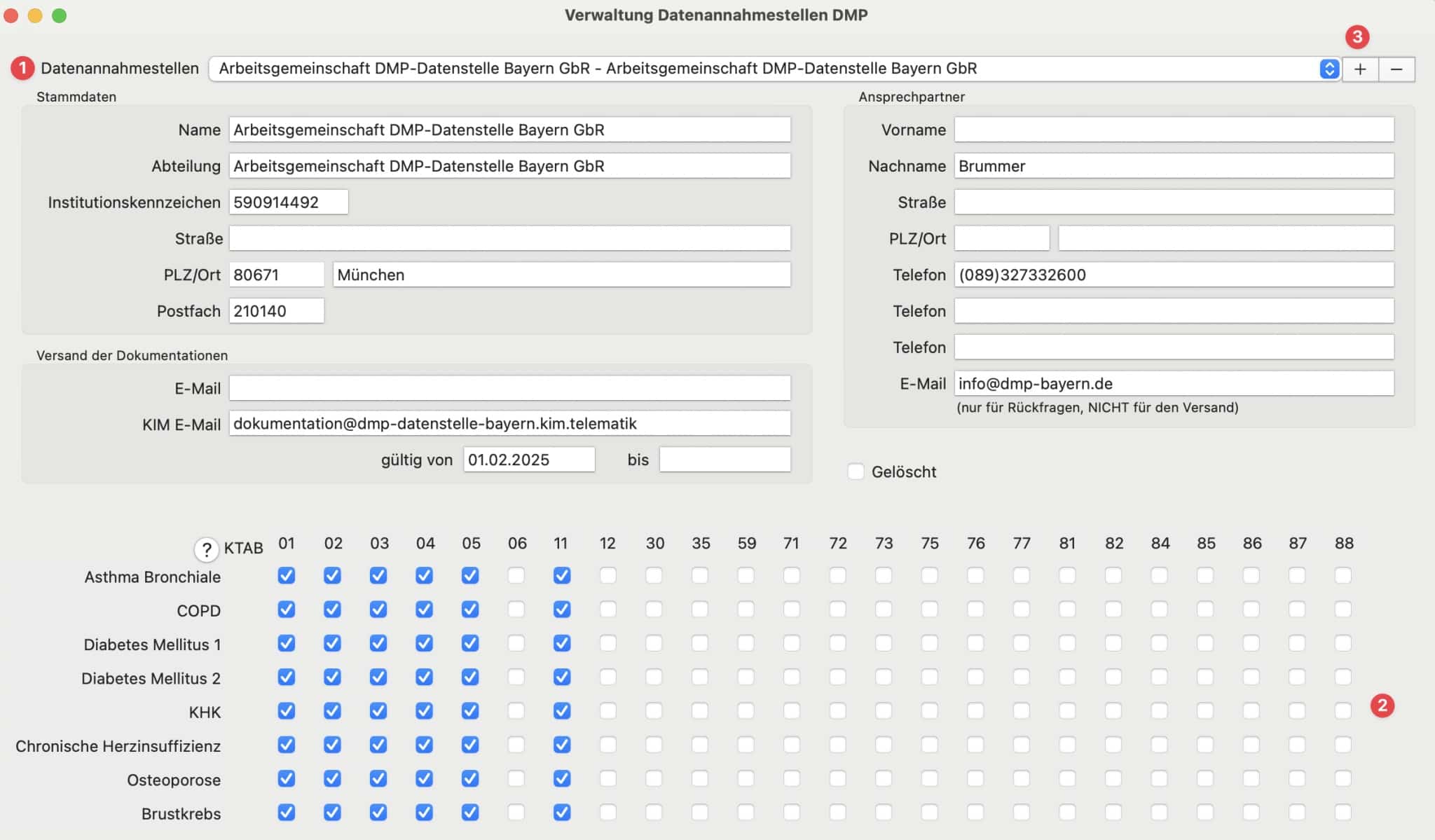Select the gültig von date field

coord(528,460)
